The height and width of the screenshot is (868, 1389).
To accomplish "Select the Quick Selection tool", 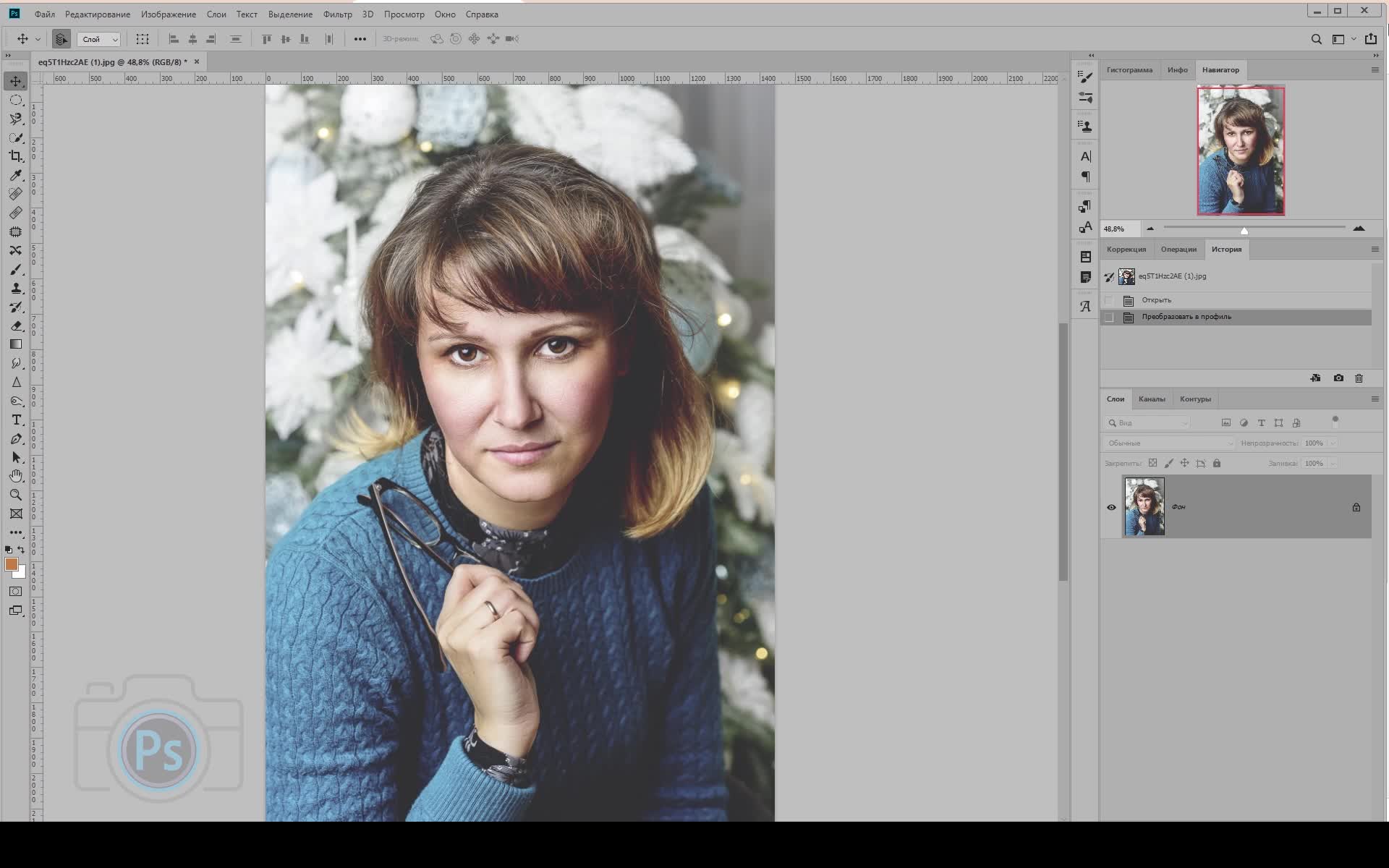I will click(16, 137).
